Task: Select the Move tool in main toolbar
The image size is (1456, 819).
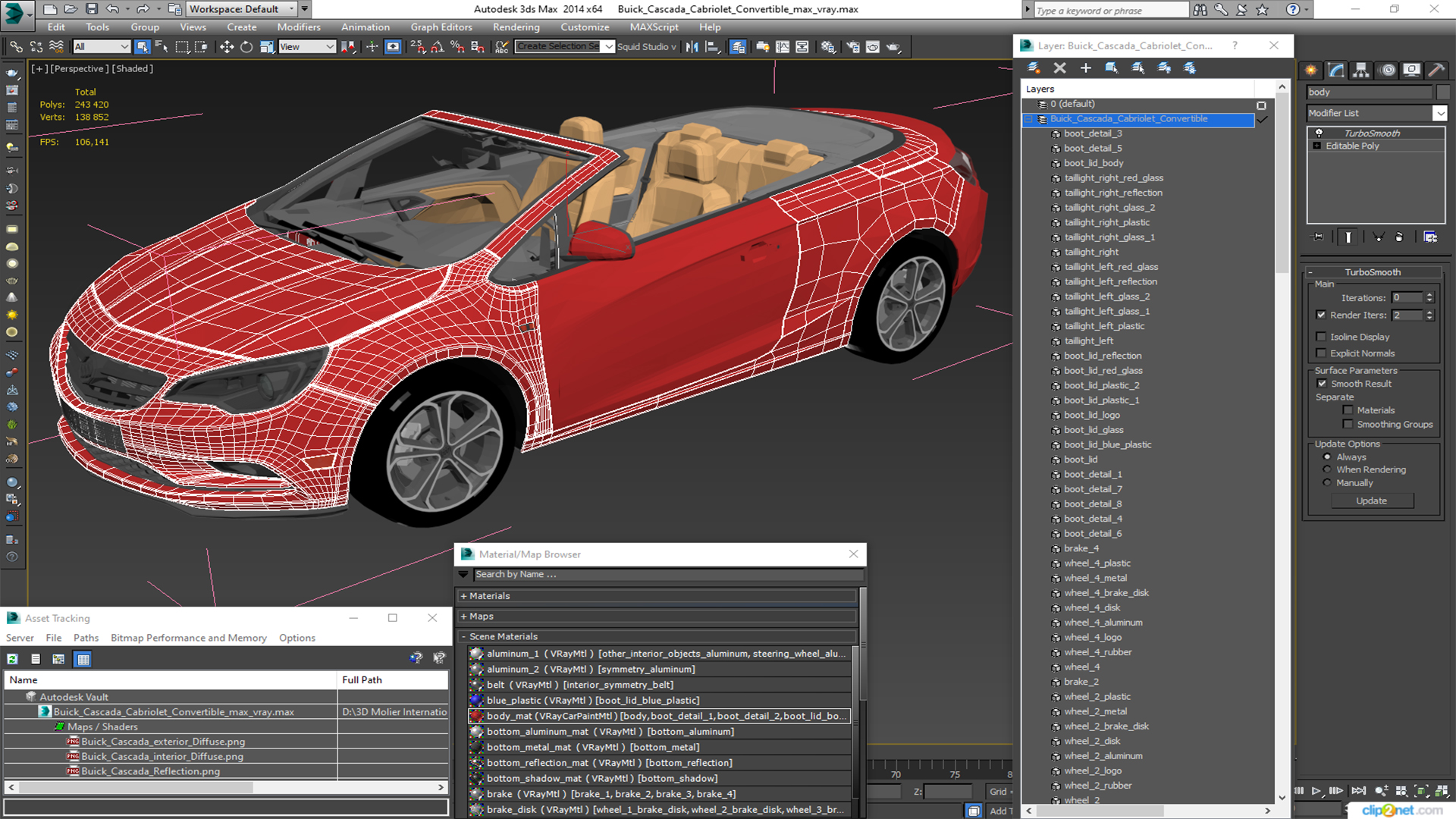Action: click(227, 47)
